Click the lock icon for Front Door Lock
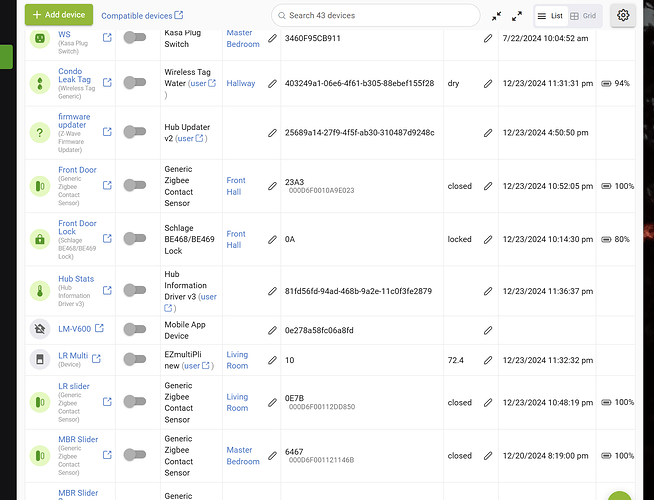The width and height of the screenshot is (654, 500). tap(40, 239)
